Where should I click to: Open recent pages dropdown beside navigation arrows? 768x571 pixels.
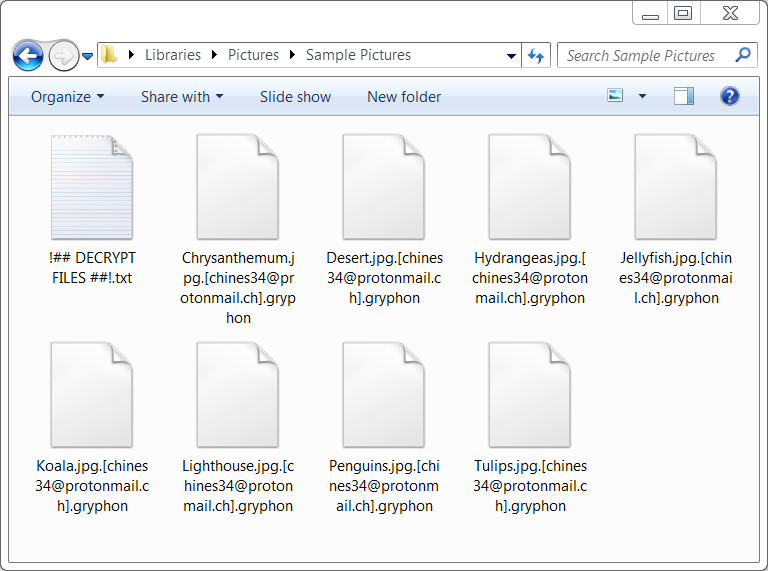87,56
